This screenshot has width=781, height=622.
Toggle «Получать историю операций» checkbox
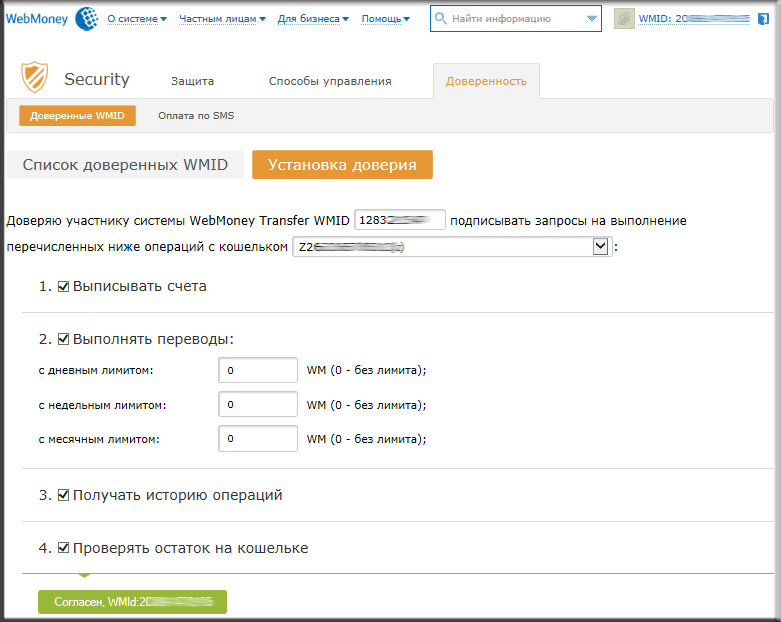pos(63,495)
